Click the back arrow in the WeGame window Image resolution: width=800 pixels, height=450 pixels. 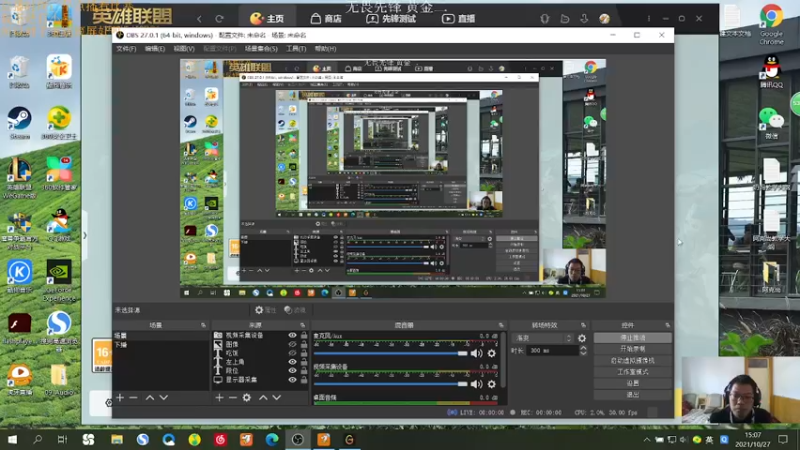pos(199,19)
